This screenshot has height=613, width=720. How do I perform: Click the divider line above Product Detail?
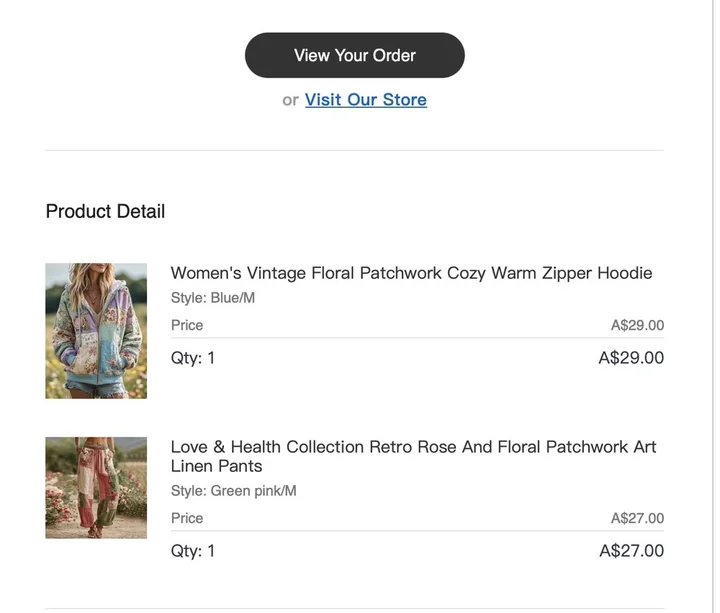click(x=354, y=150)
